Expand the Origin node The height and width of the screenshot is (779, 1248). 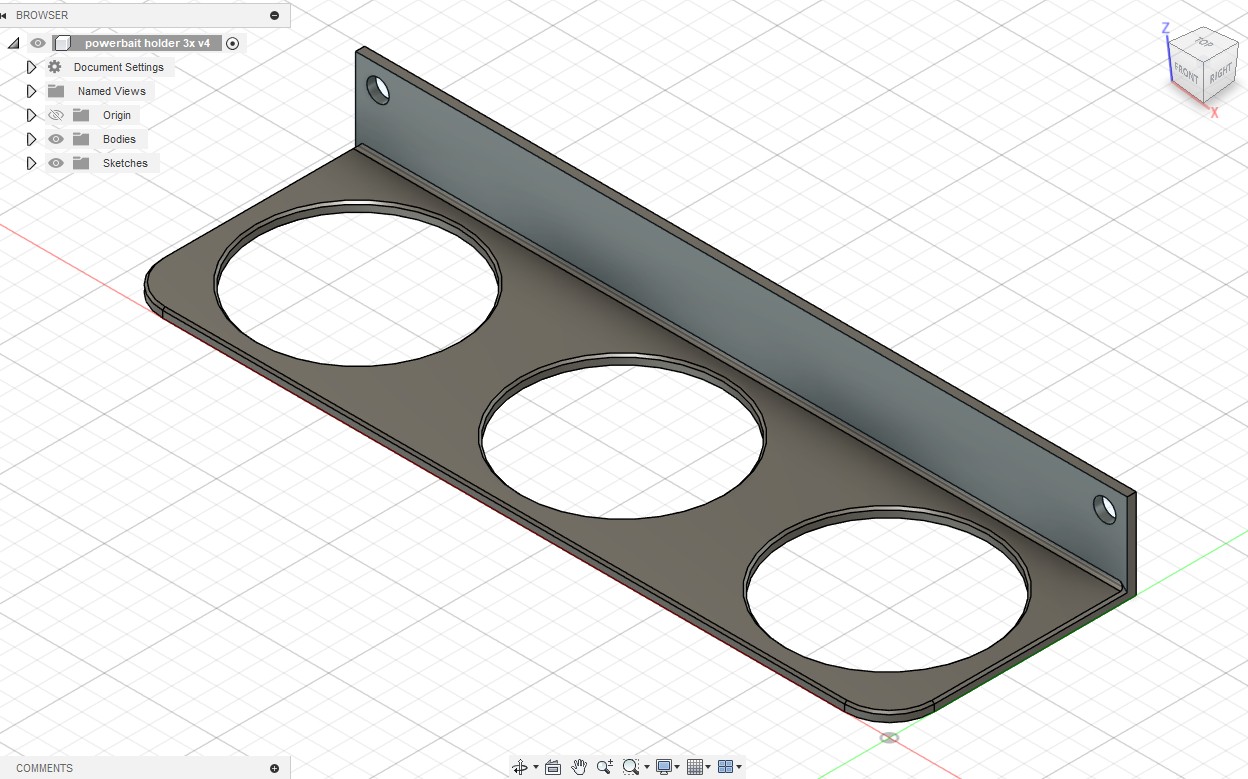click(x=31, y=115)
